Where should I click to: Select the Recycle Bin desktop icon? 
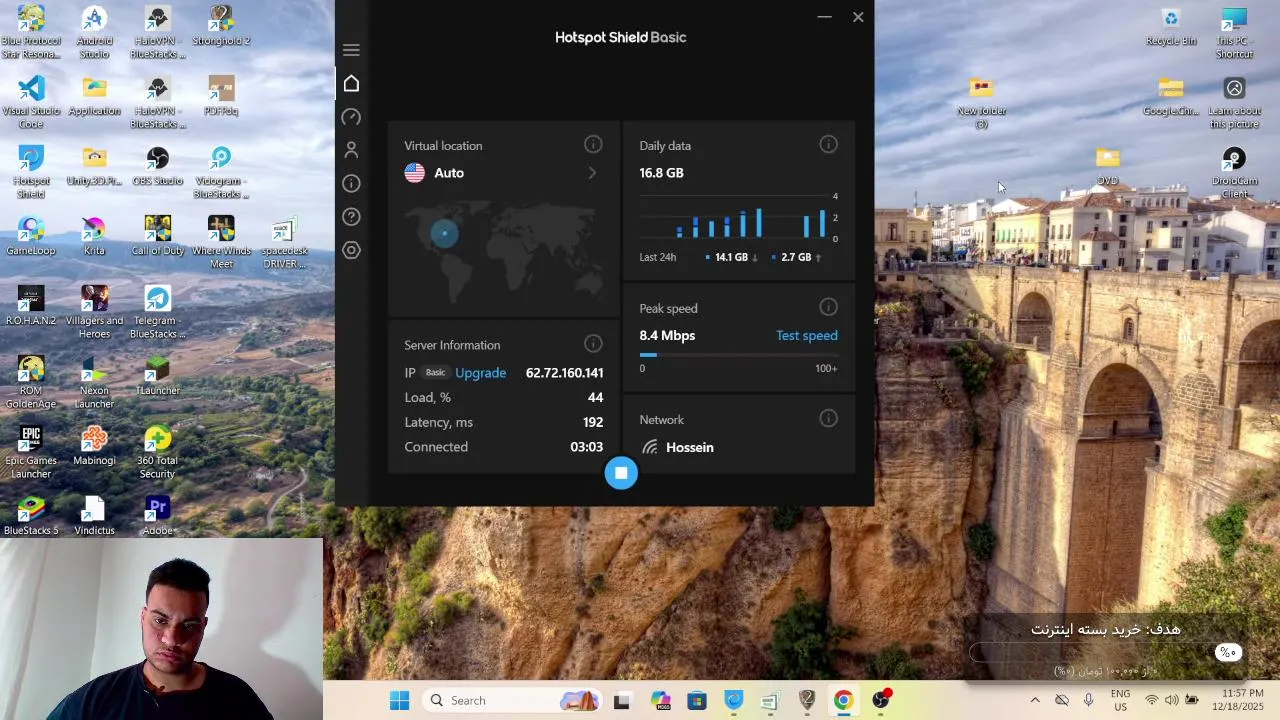(1171, 27)
